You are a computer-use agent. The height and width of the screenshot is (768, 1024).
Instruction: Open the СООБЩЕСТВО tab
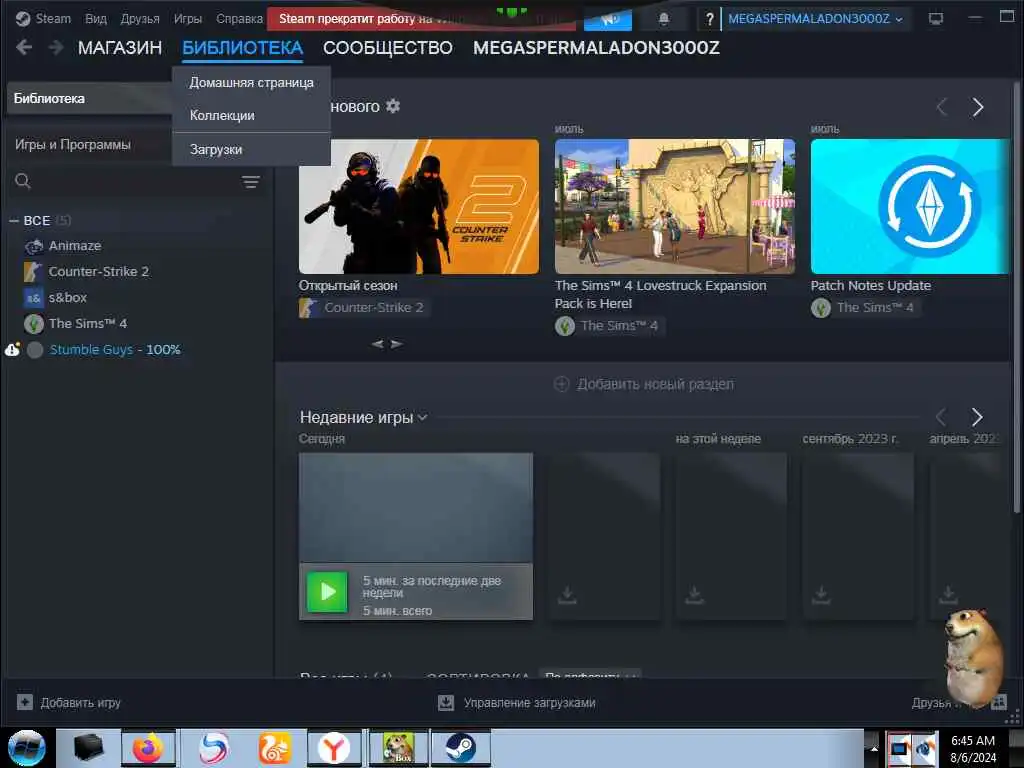coord(387,48)
